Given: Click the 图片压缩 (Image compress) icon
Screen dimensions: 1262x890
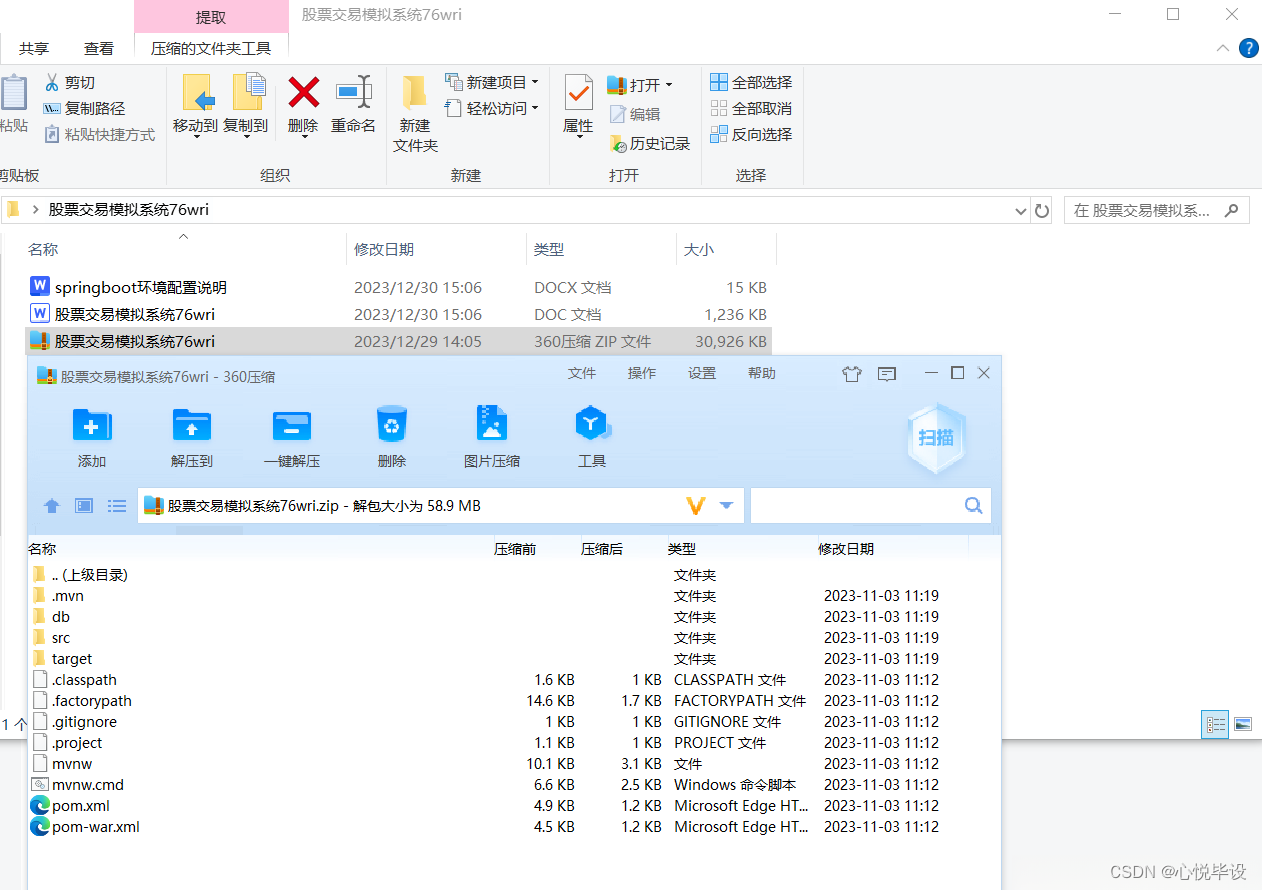Looking at the screenshot, I should click(x=492, y=424).
